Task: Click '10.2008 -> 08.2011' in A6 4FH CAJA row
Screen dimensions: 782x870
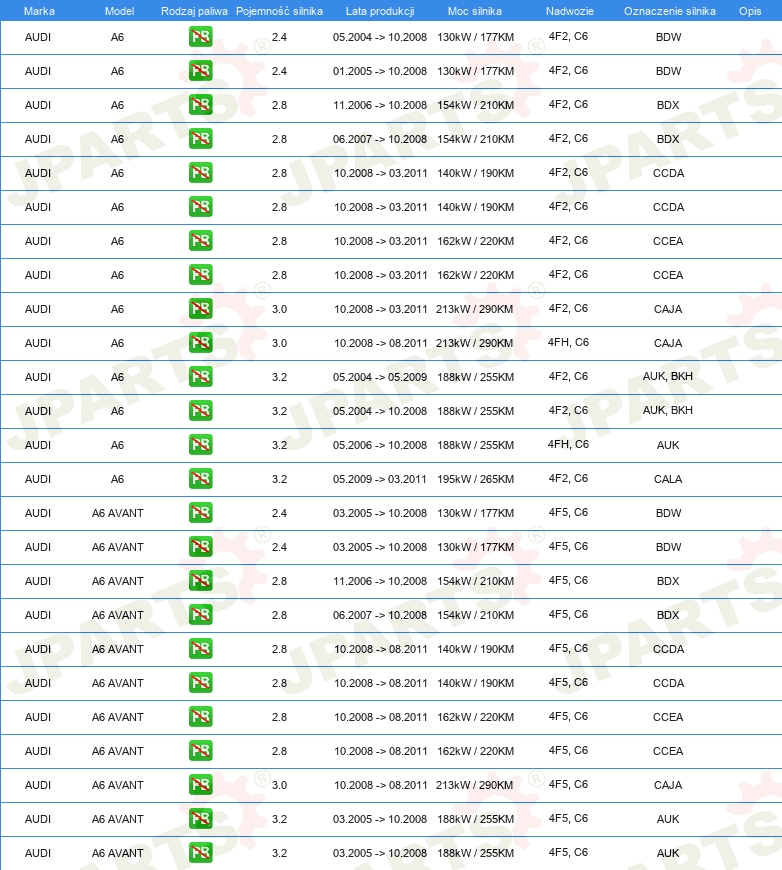Action: coord(381,343)
